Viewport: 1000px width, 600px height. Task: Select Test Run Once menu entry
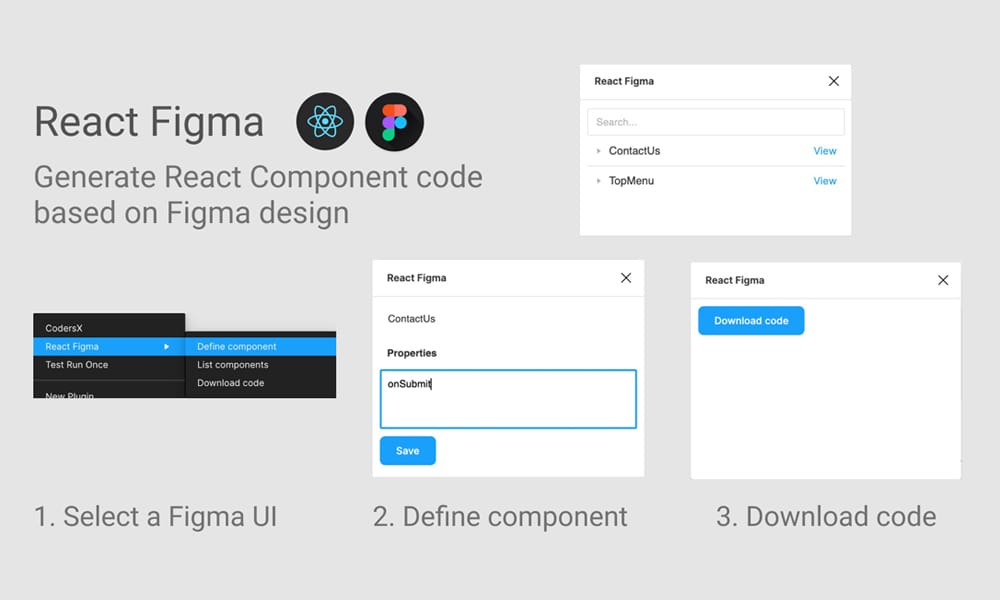(x=75, y=365)
